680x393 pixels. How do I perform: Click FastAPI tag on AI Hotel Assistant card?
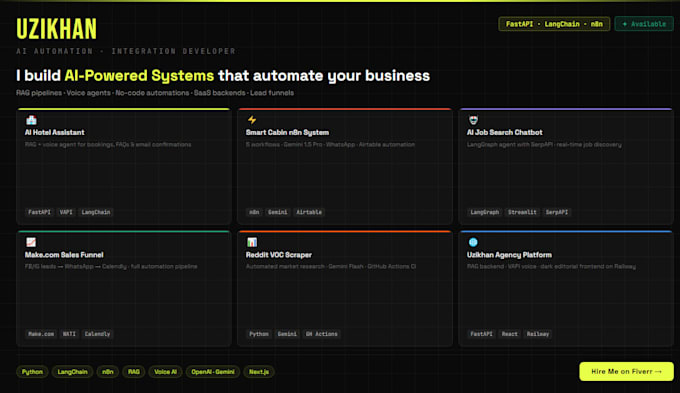(39, 212)
